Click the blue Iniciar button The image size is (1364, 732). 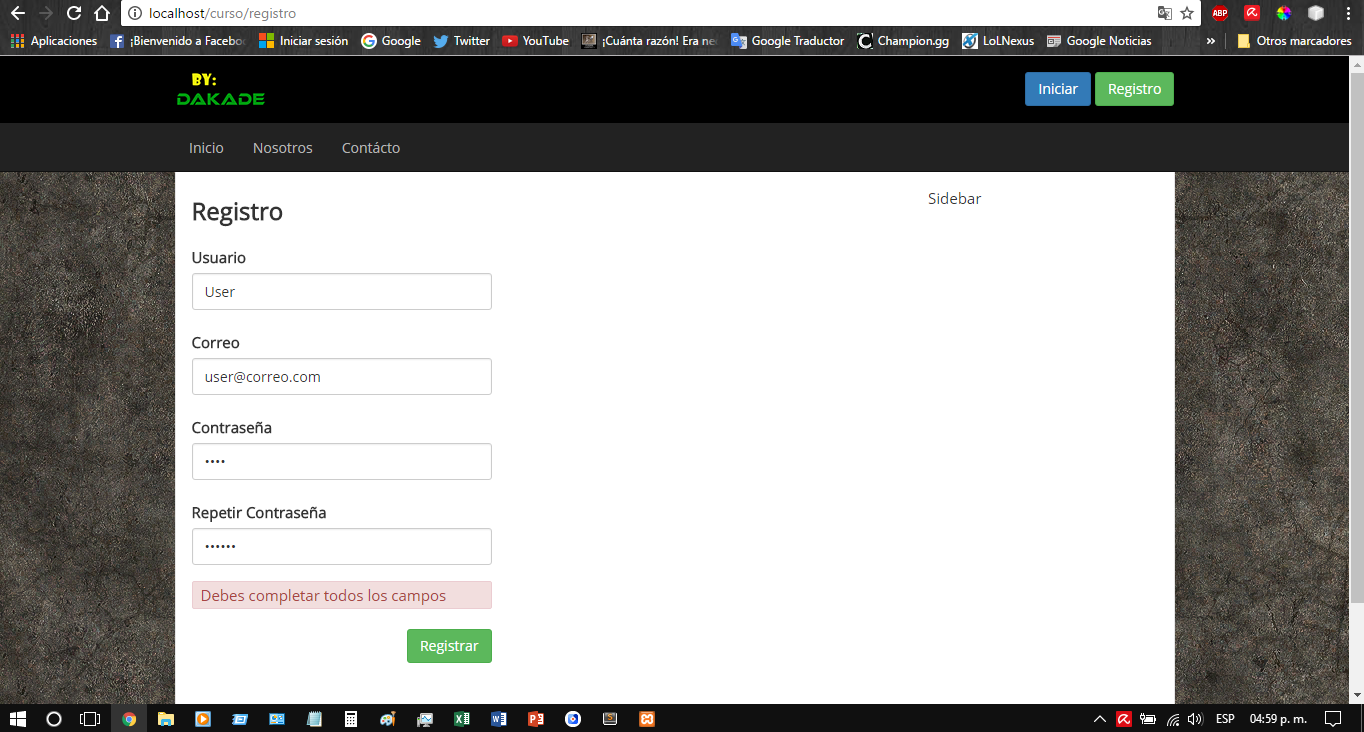(1057, 89)
